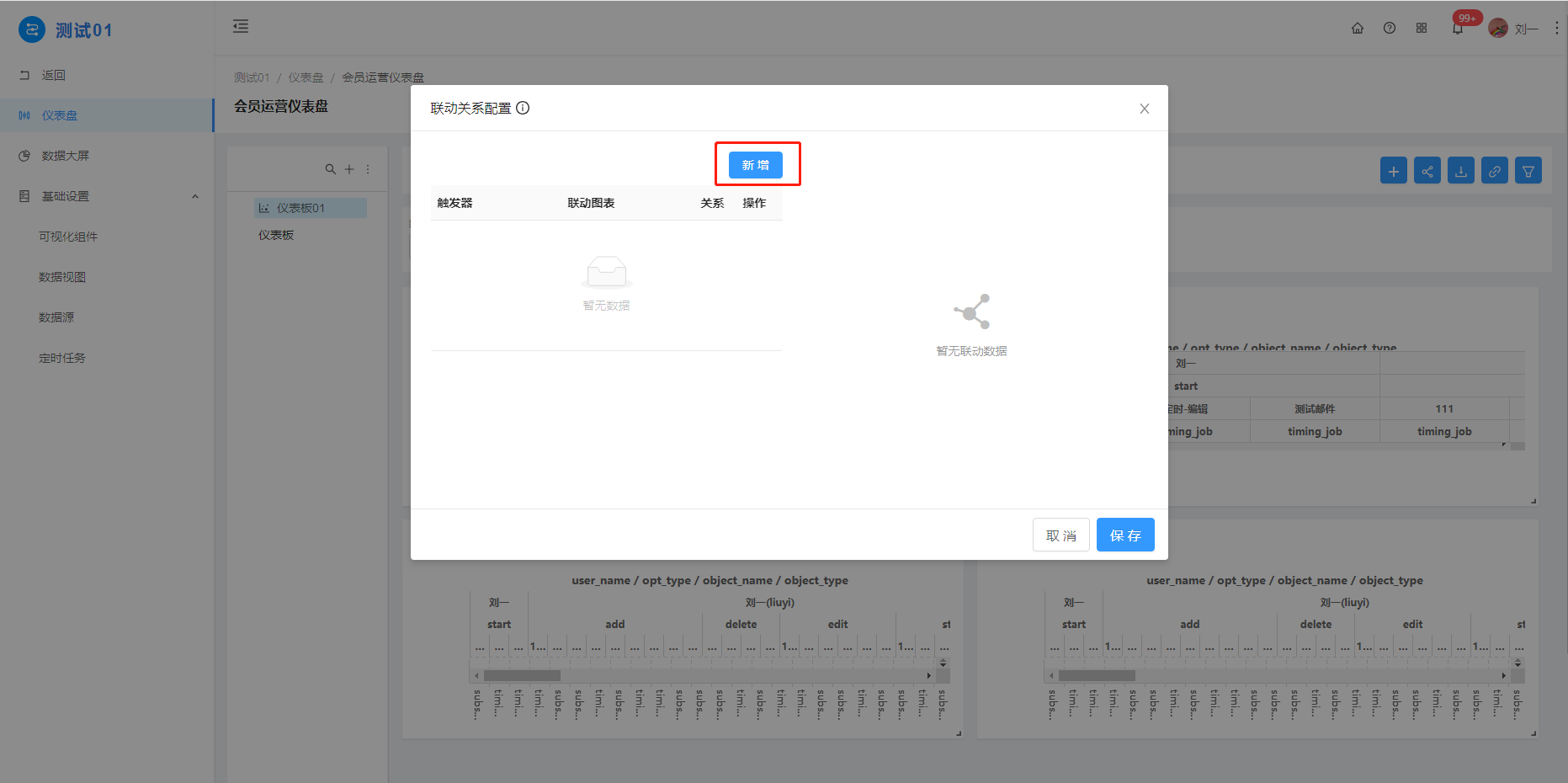Click the 111 cell in the right table
Screen dimensions: 1568x783
[1444, 408]
